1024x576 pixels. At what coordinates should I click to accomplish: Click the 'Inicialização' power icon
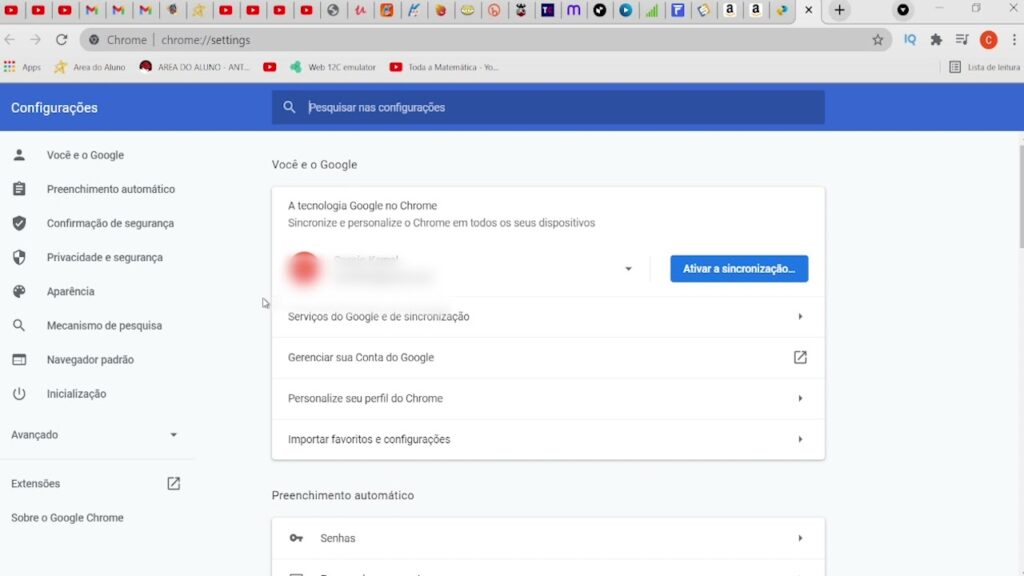pos(19,394)
